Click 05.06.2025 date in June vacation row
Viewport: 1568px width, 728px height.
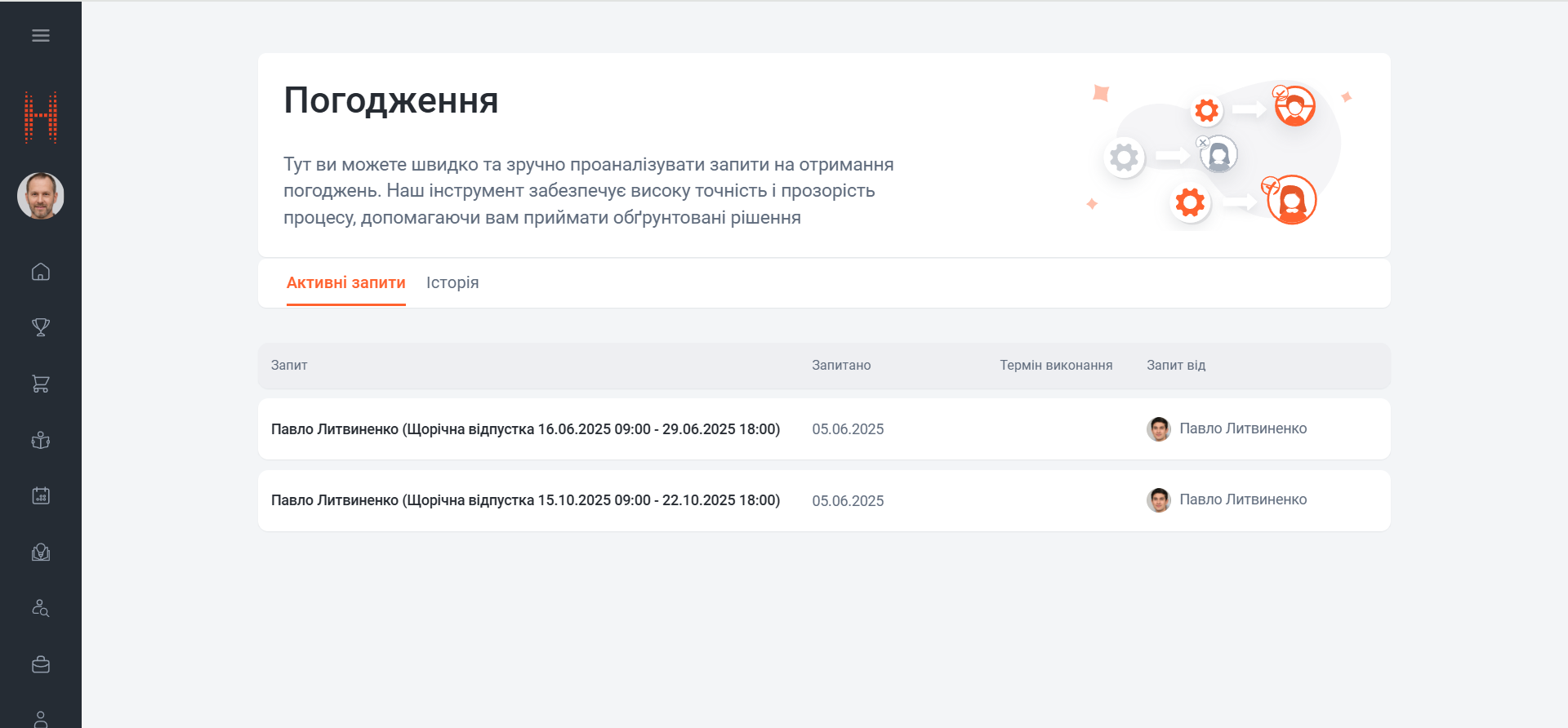coord(848,429)
